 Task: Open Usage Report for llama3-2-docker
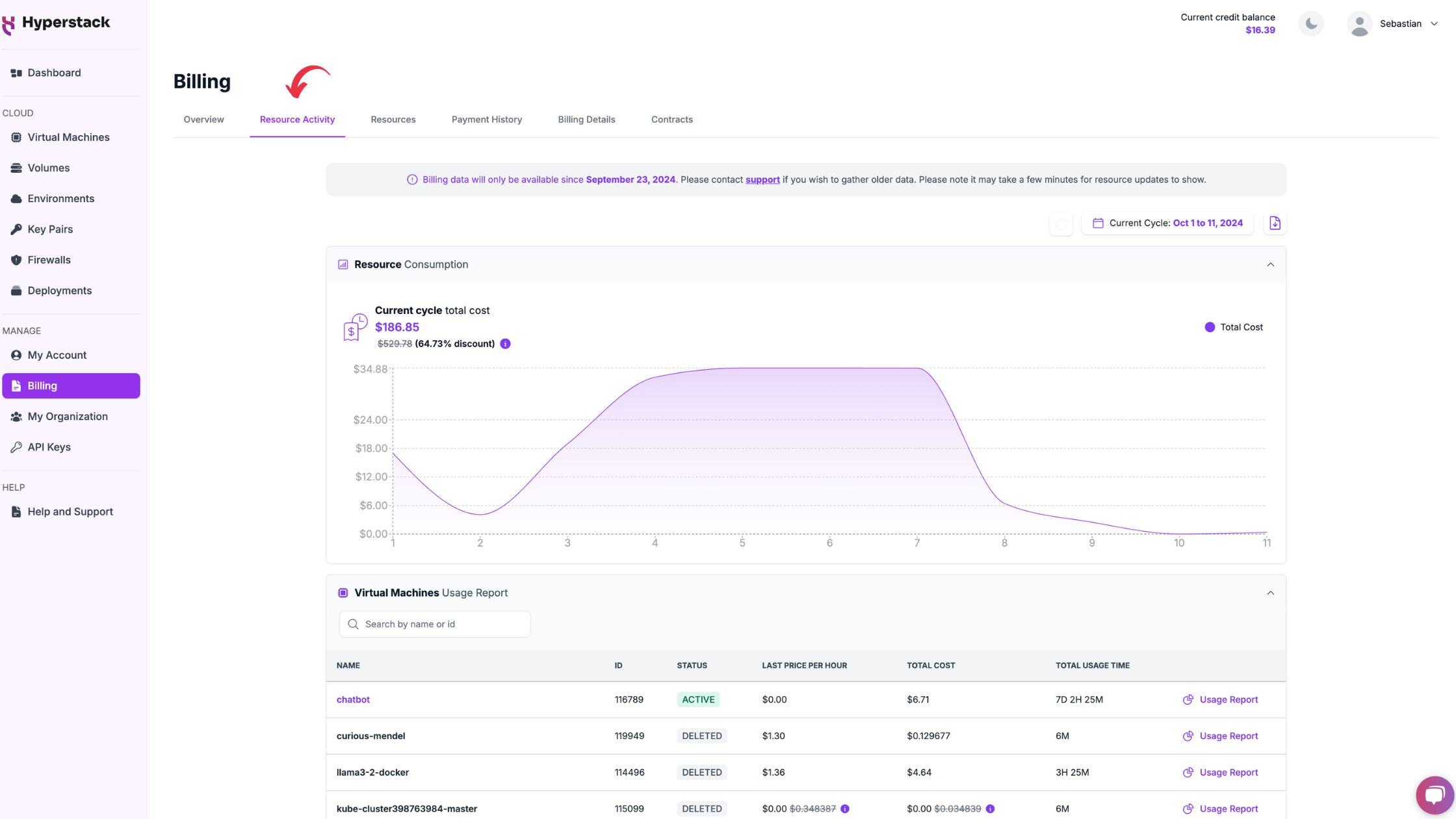(x=1220, y=772)
